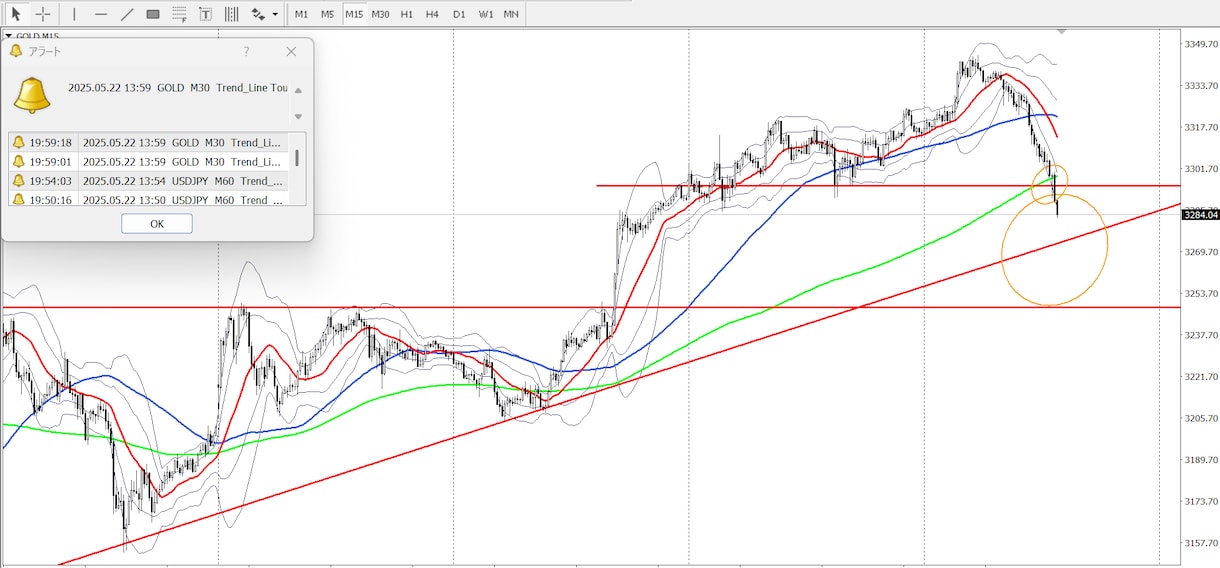Choose the vertical line drawing tool

[74, 14]
